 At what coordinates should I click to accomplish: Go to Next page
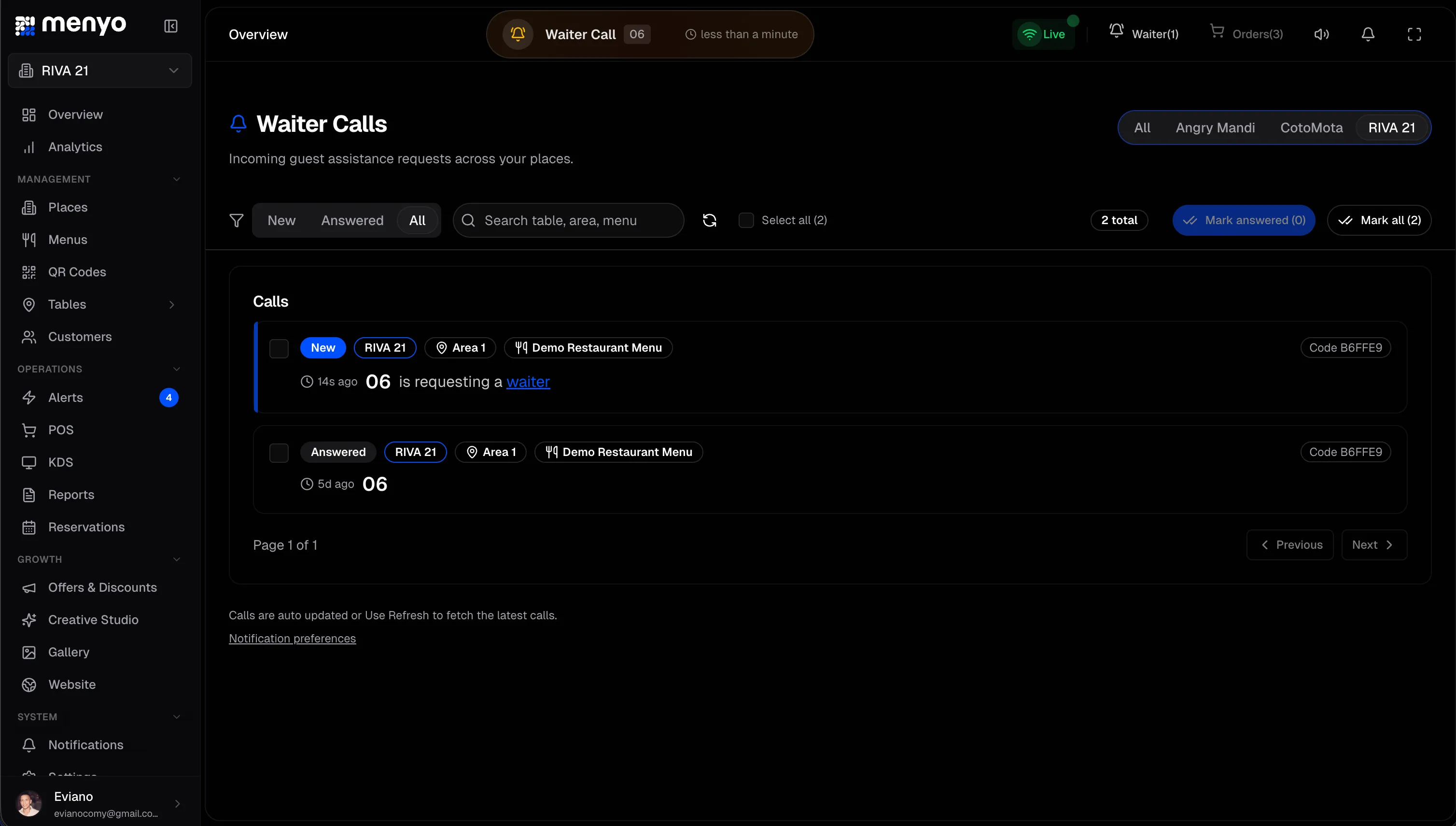click(x=1374, y=544)
